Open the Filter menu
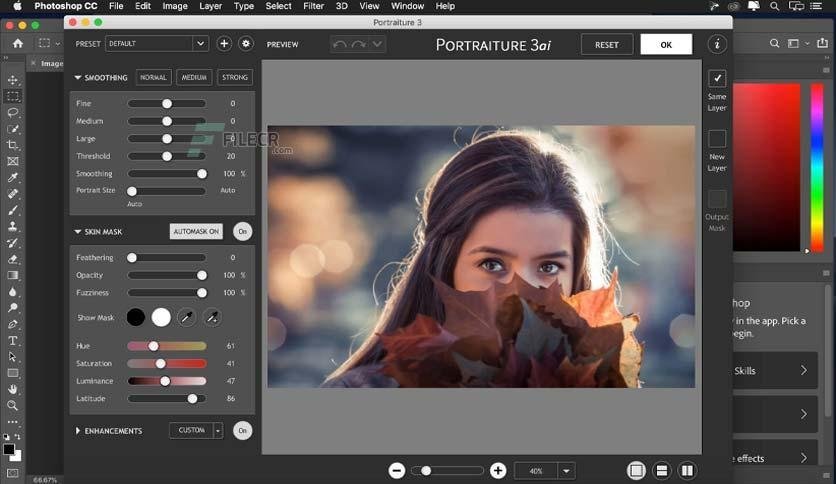Image resolution: width=836 pixels, height=484 pixels. click(x=314, y=6)
